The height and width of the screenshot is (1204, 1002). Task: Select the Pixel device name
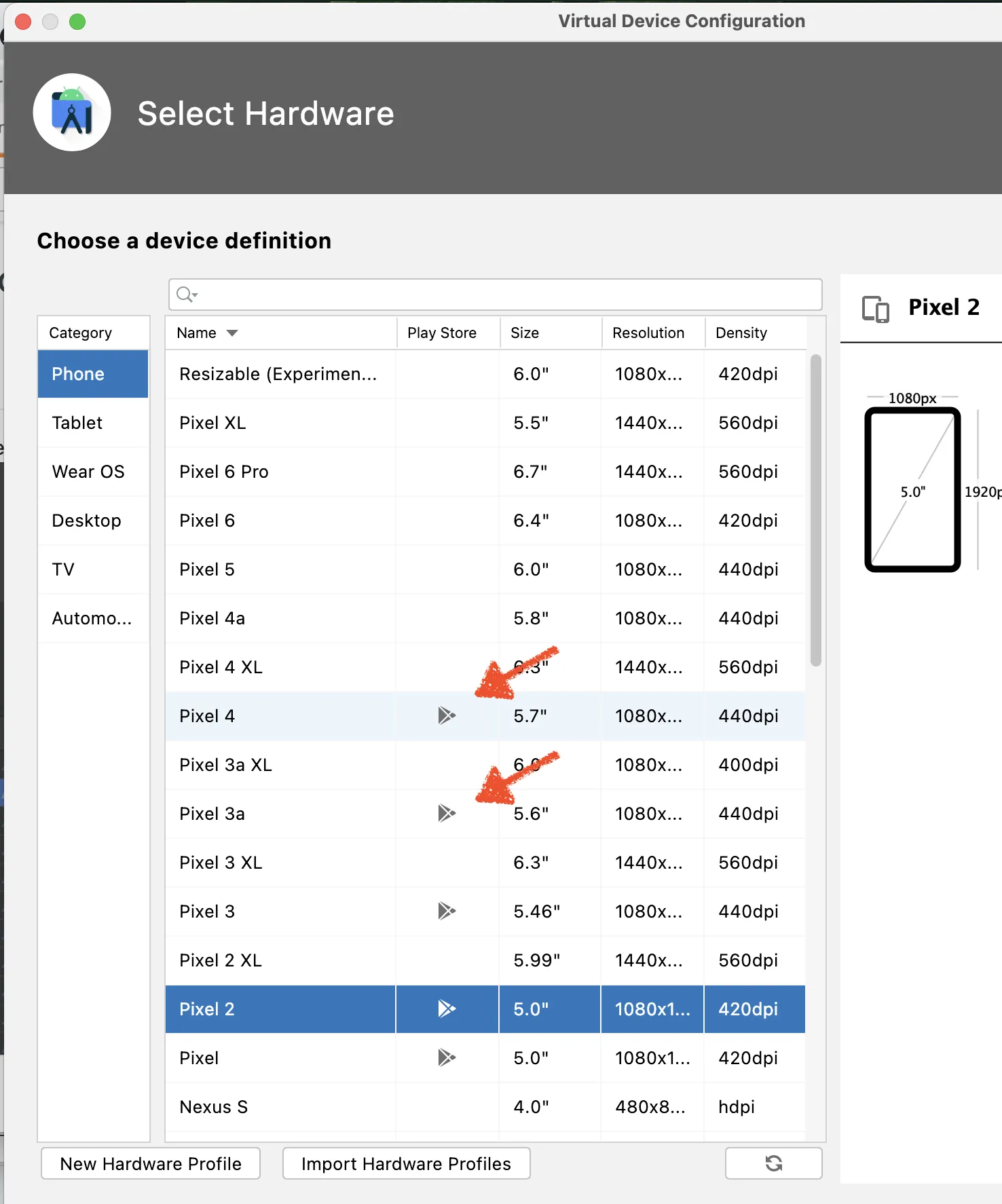199,1058
